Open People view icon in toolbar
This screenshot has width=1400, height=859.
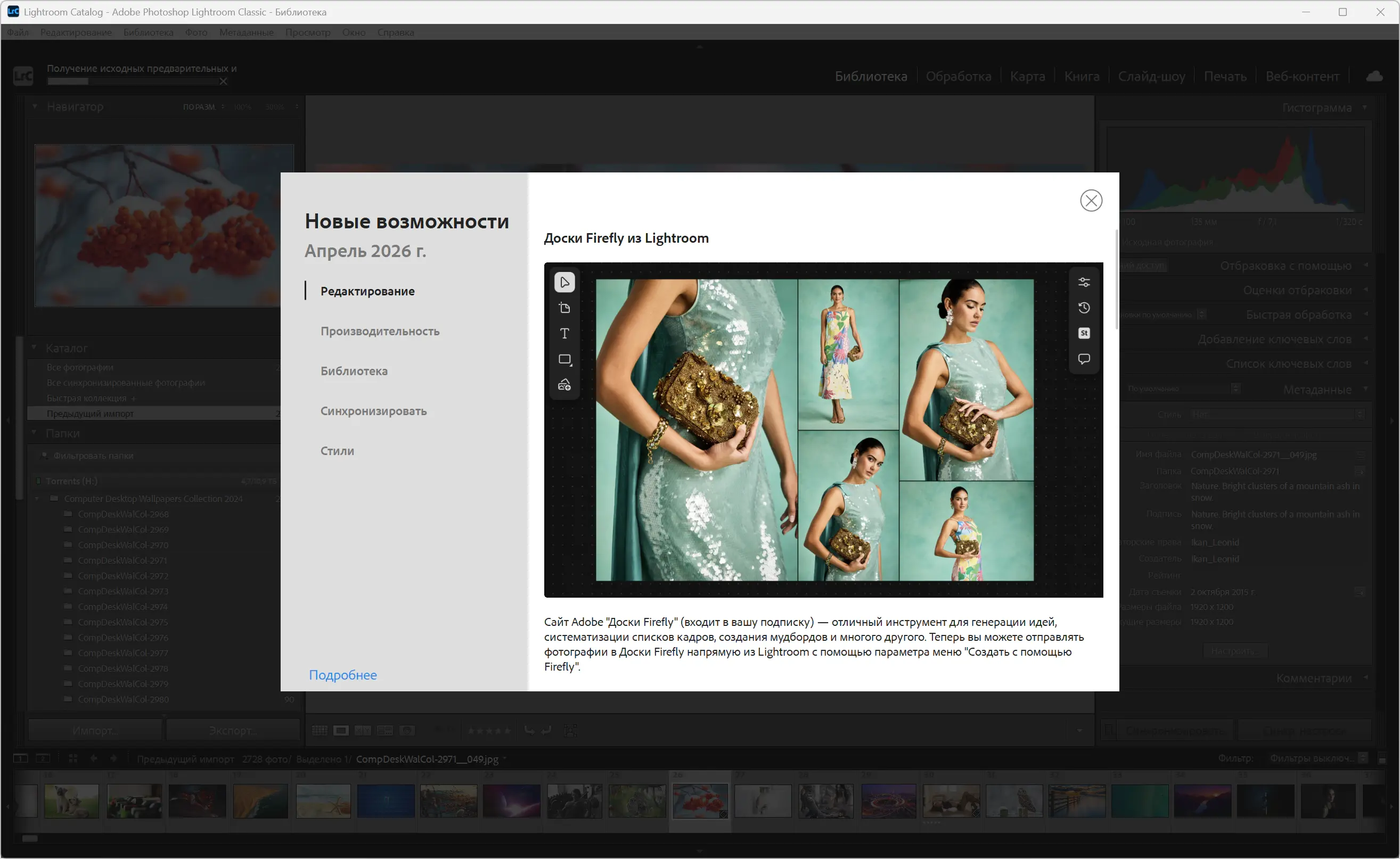407,731
